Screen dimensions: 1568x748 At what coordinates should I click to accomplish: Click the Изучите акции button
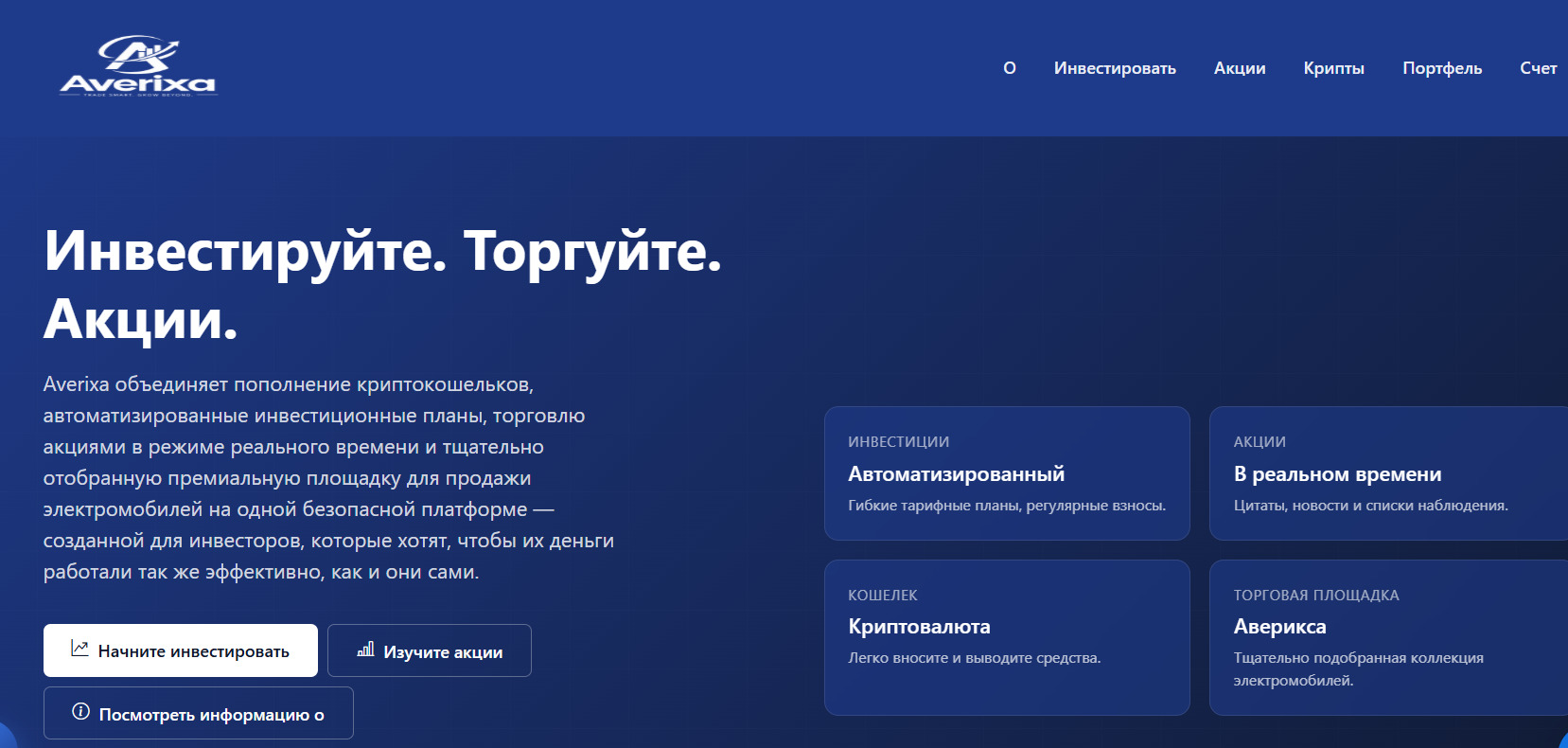tap(430, 650)
